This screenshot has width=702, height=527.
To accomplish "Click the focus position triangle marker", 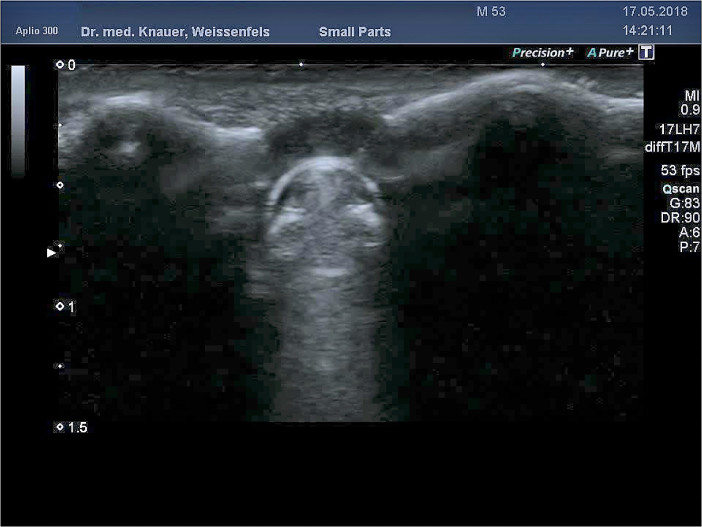I will coord(51,253).
